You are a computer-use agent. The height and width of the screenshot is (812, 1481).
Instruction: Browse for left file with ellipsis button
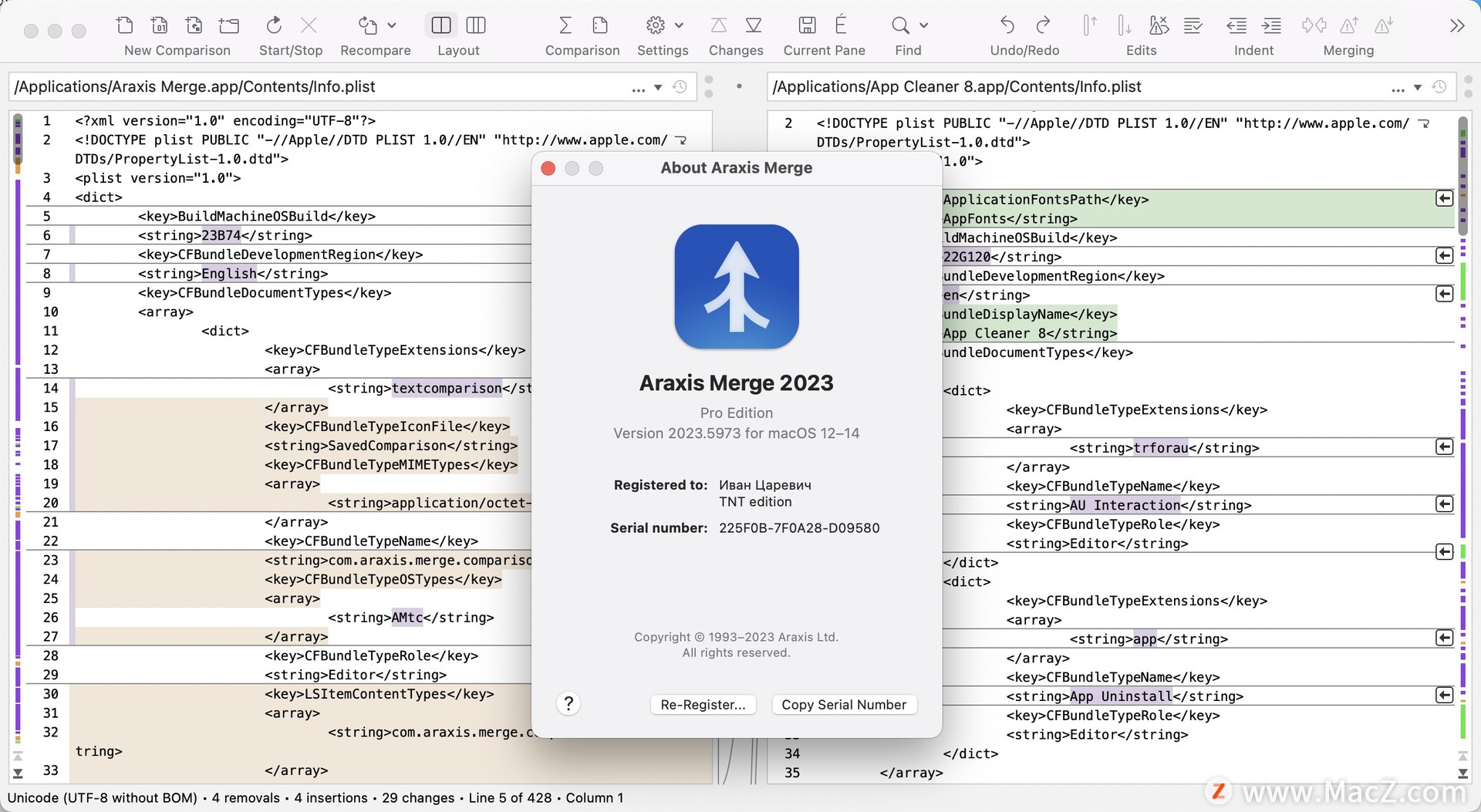point(639,89)
